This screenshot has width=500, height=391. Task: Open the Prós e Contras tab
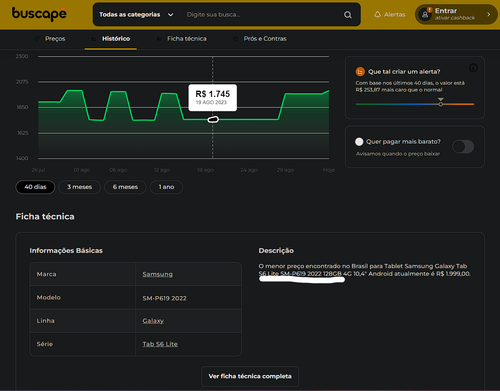pos(260,39)
